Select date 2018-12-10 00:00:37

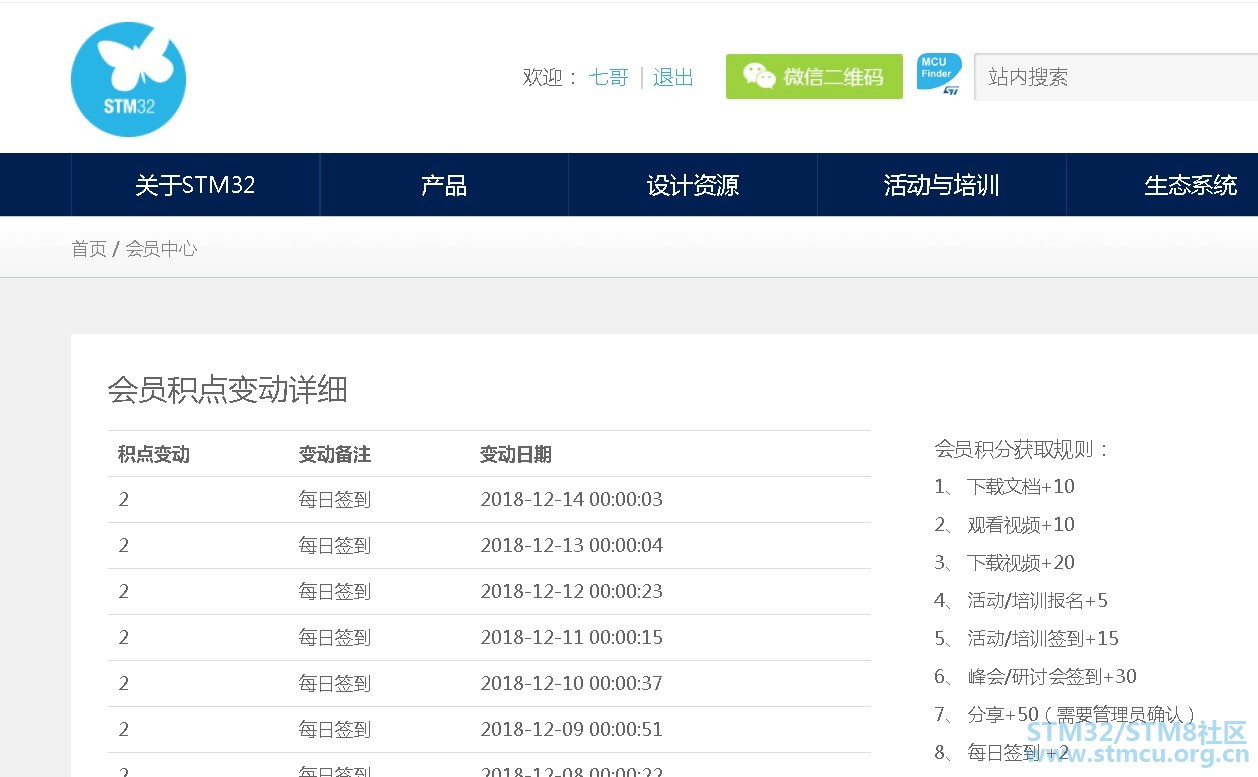point(572,684)
